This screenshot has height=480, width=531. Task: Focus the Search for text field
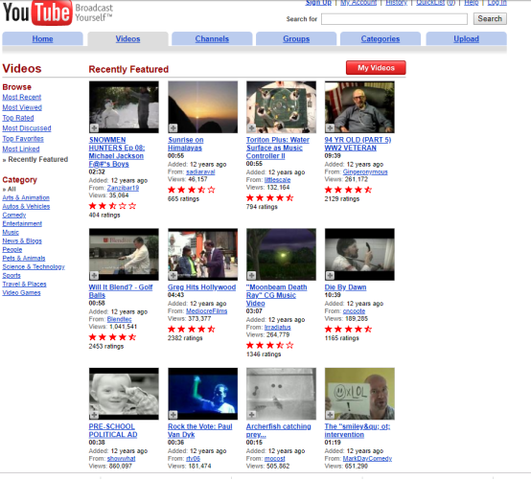(x=394, y=19)
